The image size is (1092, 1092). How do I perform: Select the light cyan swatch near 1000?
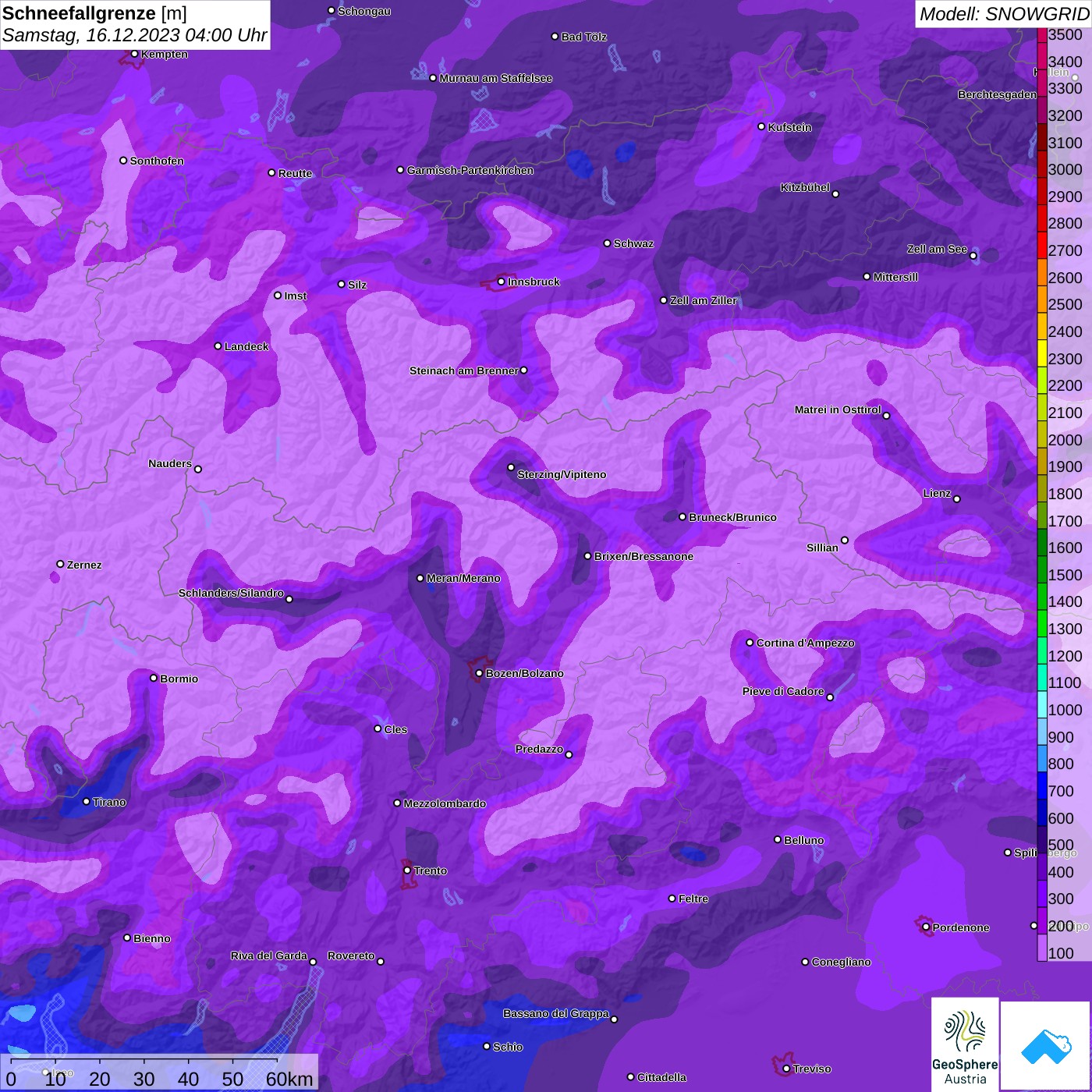tap(1042, 704)
